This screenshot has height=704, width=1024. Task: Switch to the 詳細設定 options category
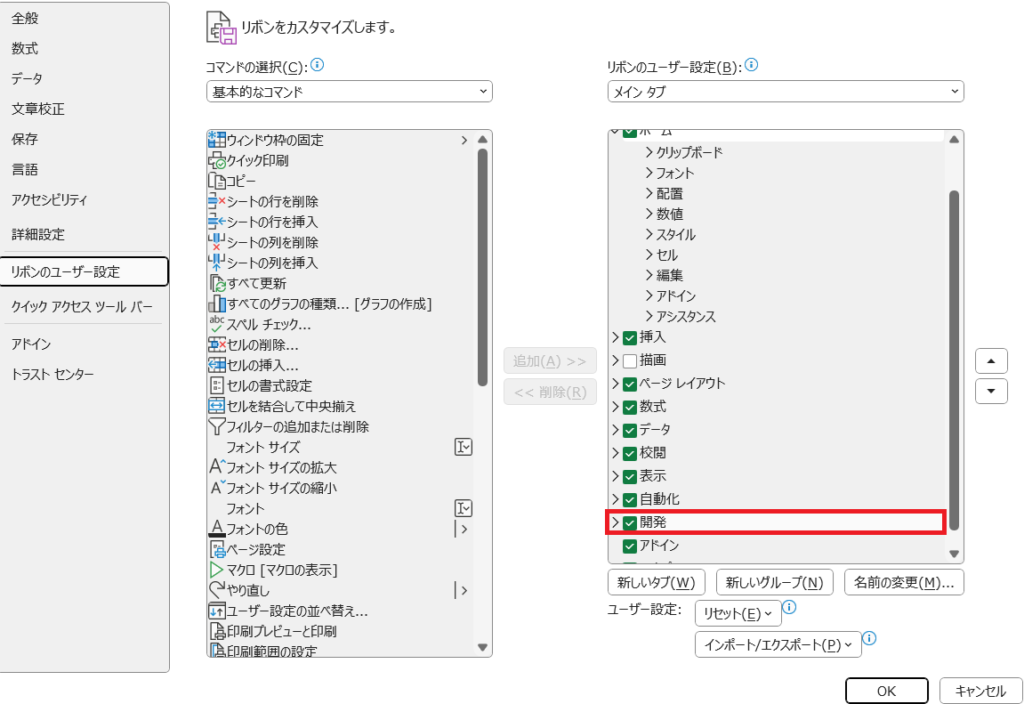pos(38,234)
